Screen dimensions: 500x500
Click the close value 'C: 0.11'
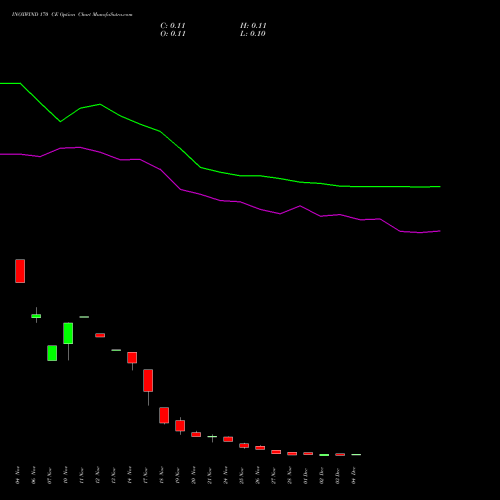pyautogui.click(x=173, y=26)
